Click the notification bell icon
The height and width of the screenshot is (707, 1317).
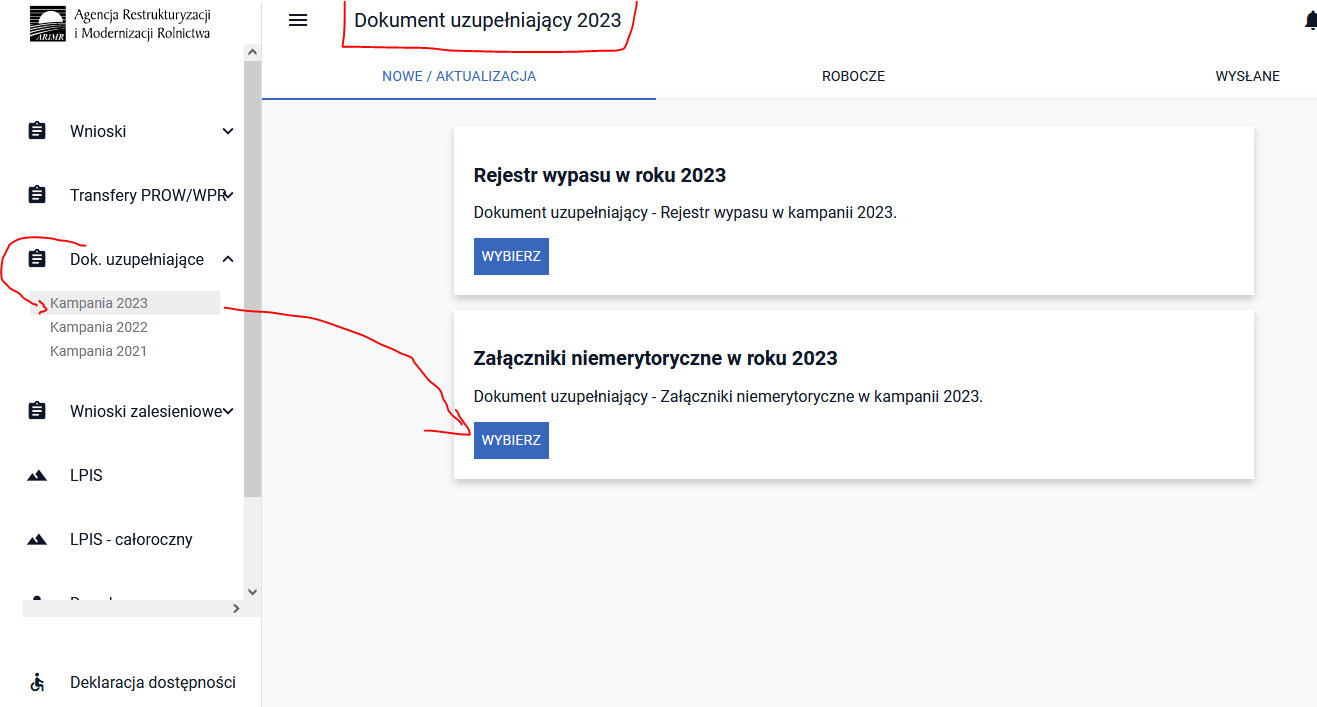[1311, 21]
